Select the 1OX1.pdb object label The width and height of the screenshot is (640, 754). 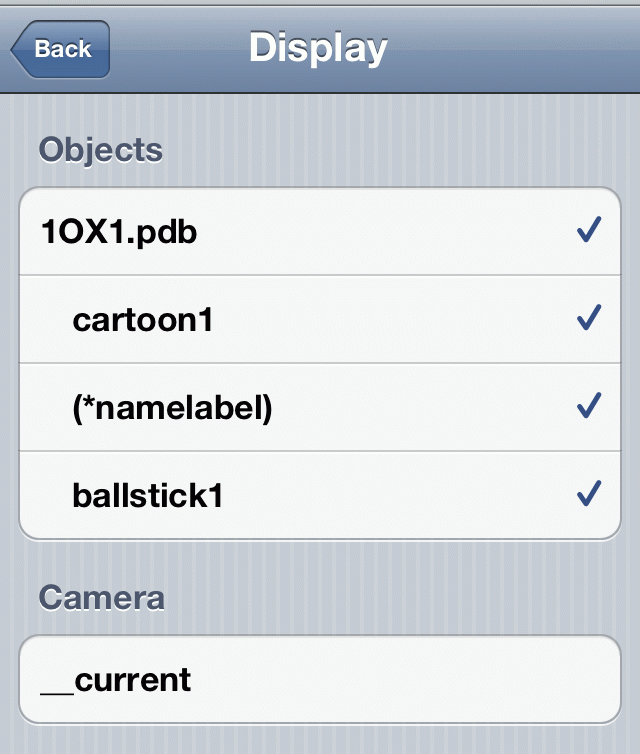119,233
